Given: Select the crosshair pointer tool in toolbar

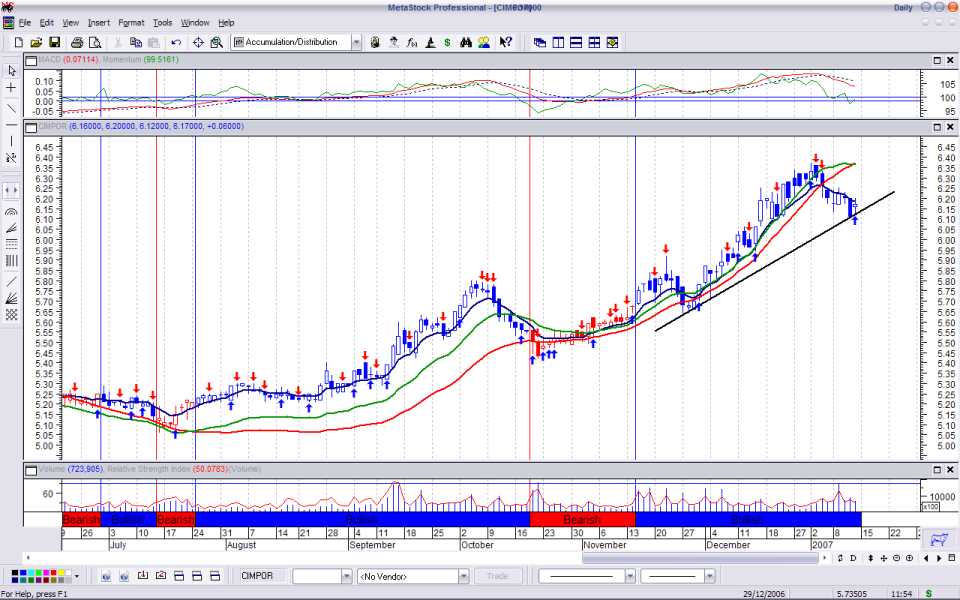Looking at the screenshot, I should coord(198,43).
